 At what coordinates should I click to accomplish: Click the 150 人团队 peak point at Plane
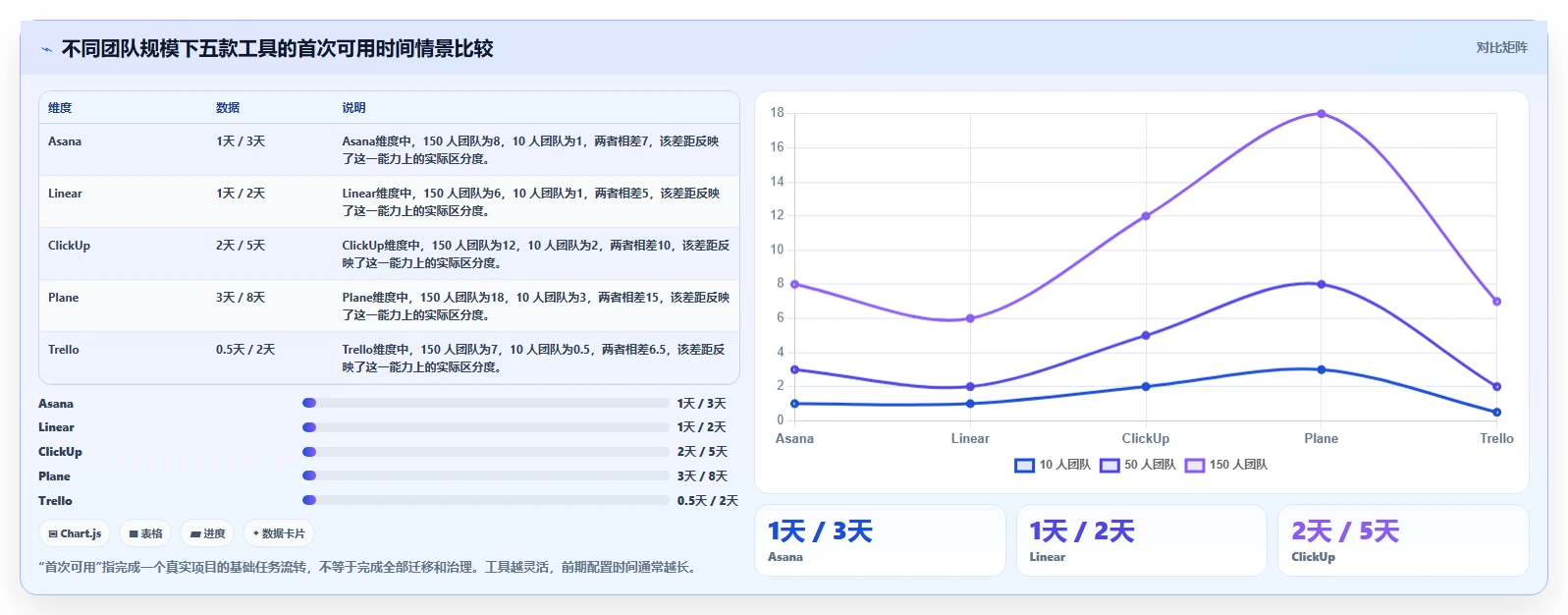coord(1321,114)
